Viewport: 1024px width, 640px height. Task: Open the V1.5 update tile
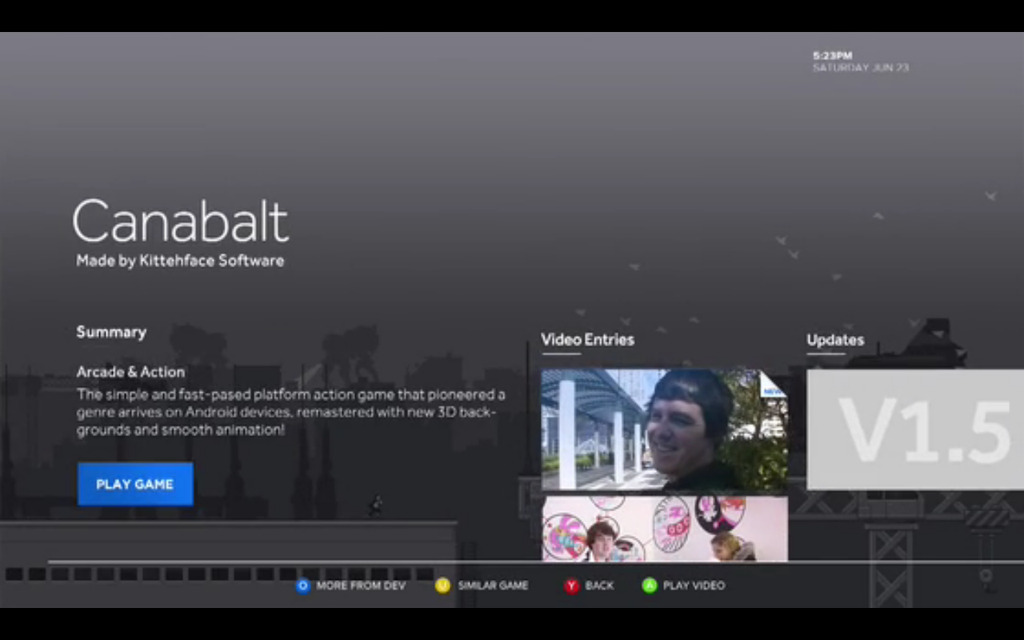click(x=915, y=430)
